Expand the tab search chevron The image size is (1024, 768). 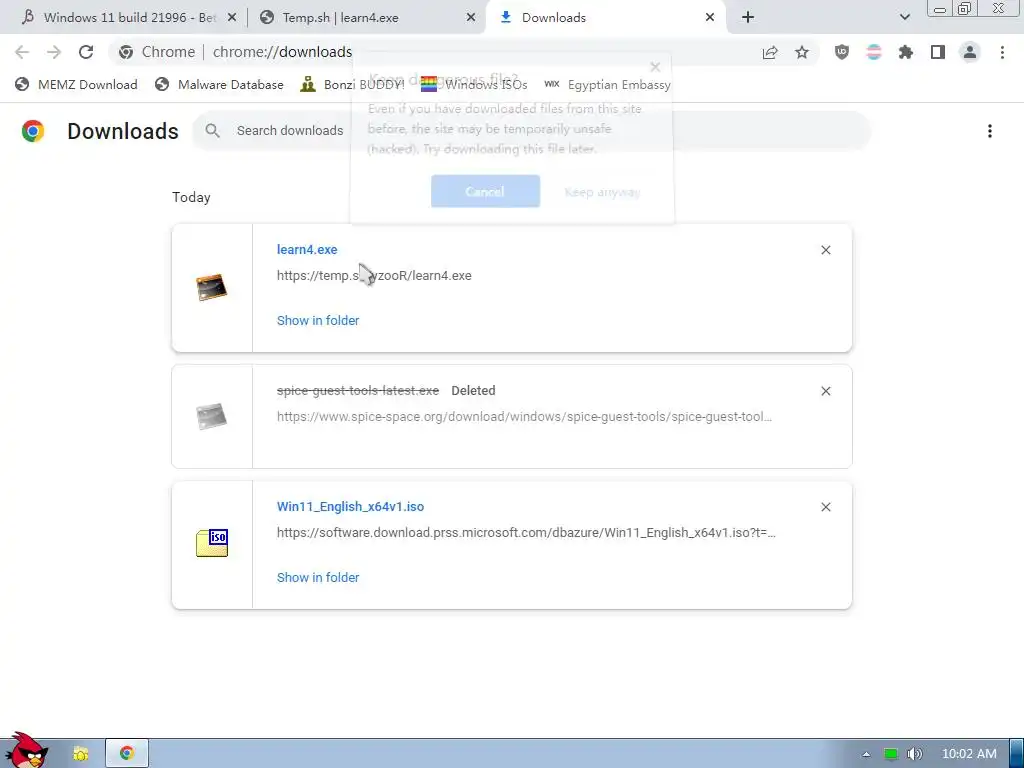coord(904,18)
